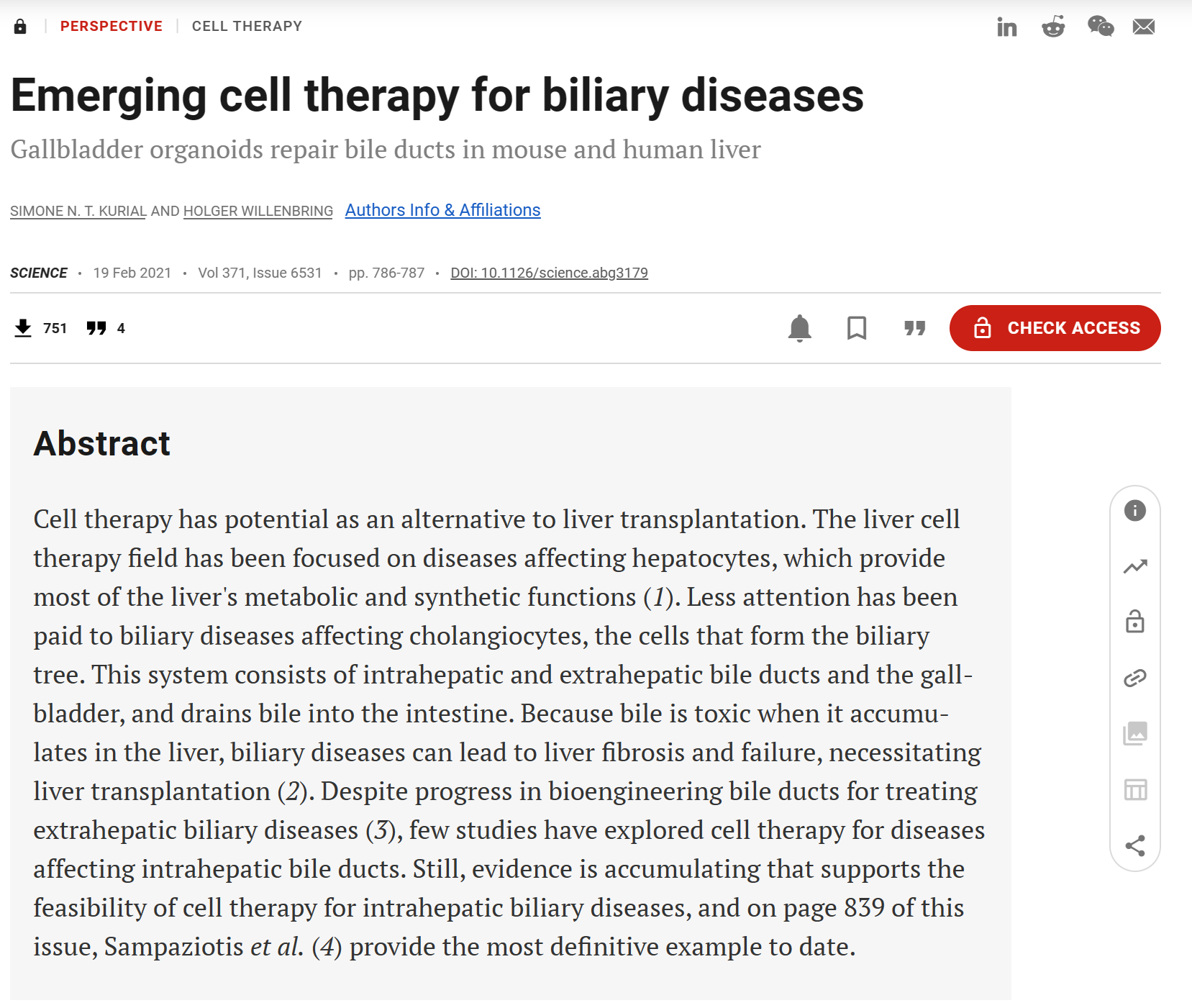The width and height of the screenshot is (1192, 1008).
Task: Click the sidebar share icon
Action: pyautogui.click(x=1135, y=845)
